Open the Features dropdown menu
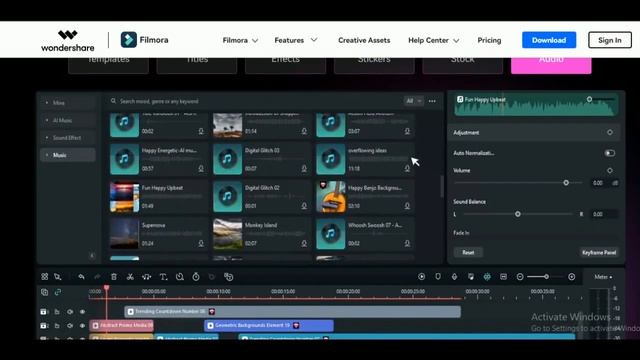The width and height of the screenshot is (640, 360). coord(296,40)
